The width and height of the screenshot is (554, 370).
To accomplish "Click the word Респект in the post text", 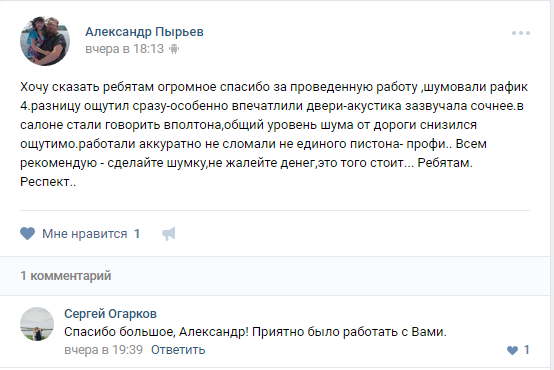I will tap(45, 182).
